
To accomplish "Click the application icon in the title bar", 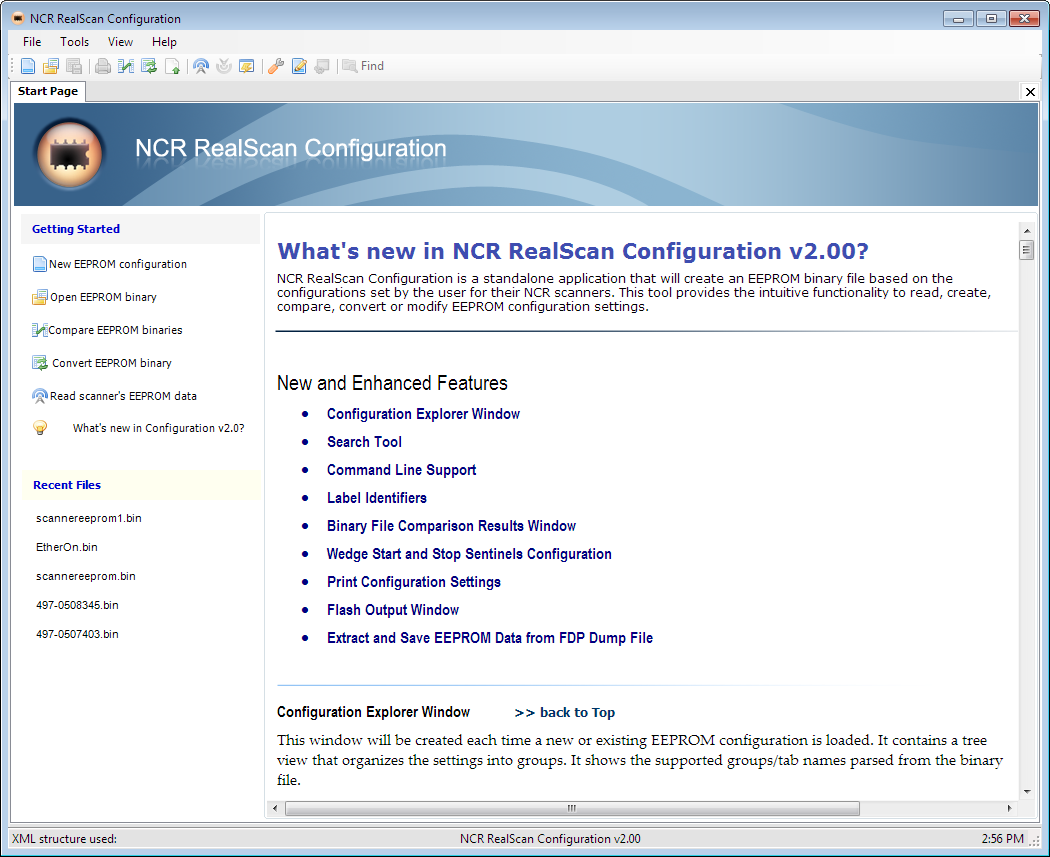I will (18, 18).
